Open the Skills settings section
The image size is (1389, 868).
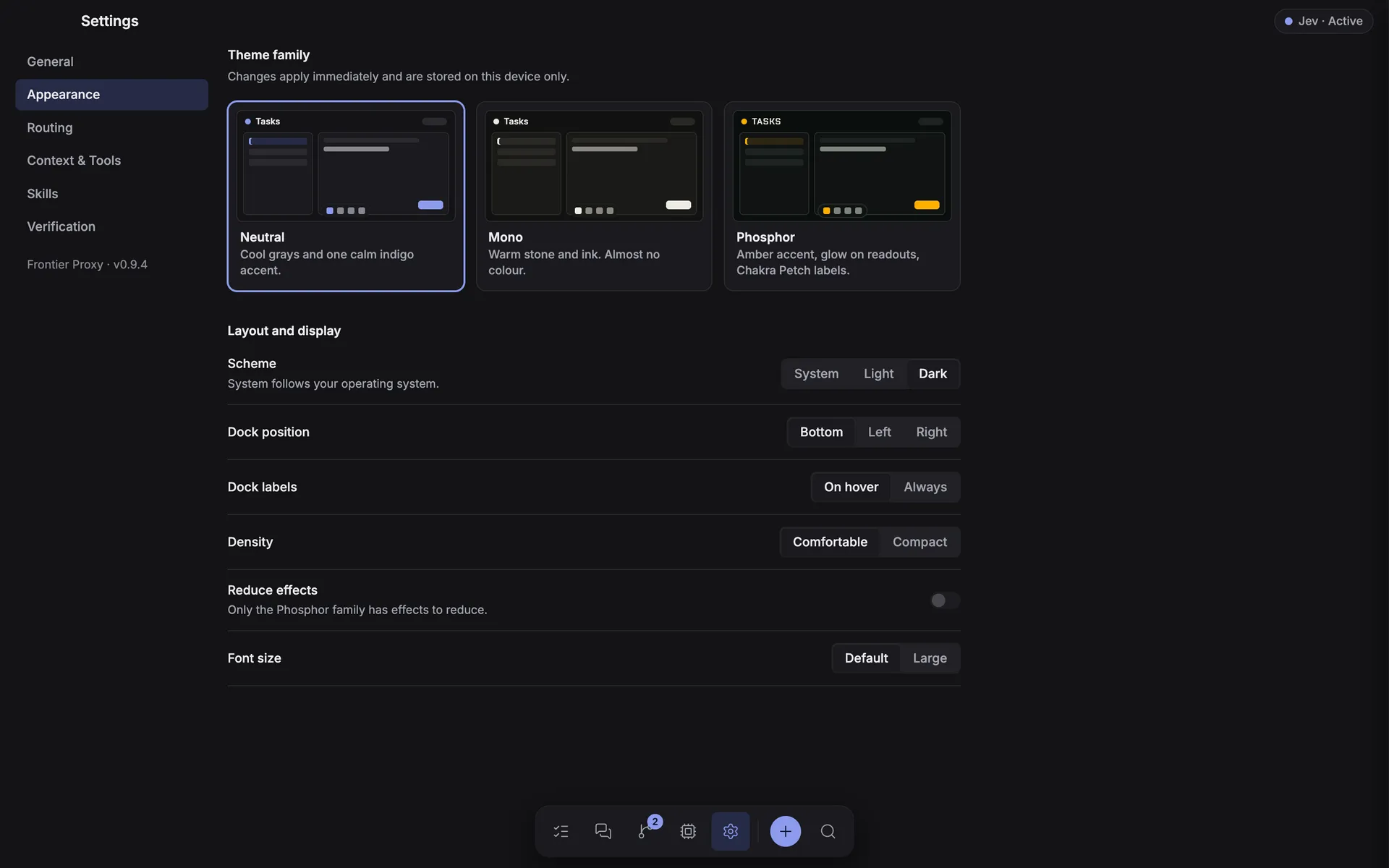pos(111,194)
